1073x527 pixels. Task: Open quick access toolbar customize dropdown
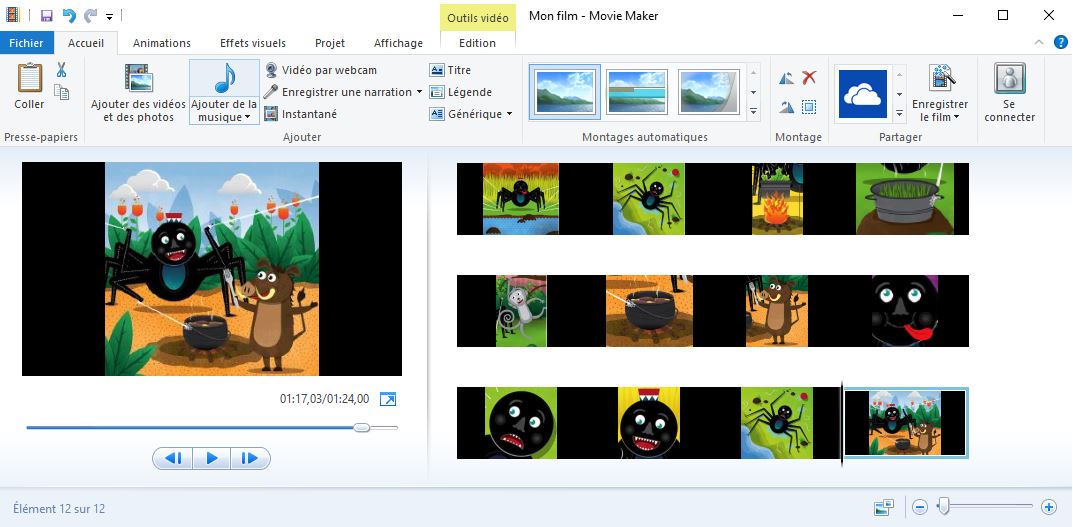109,16
